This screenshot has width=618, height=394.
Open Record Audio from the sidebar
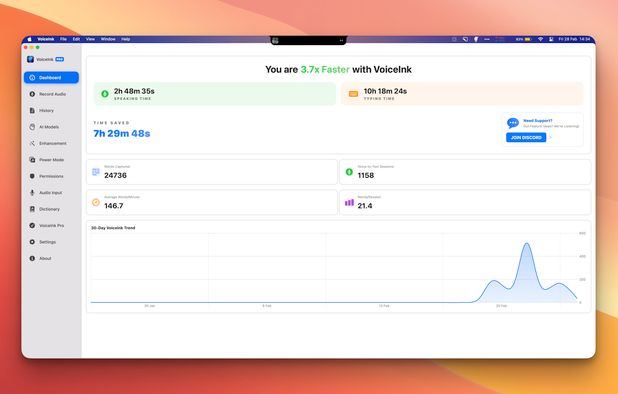coord(51,94)
